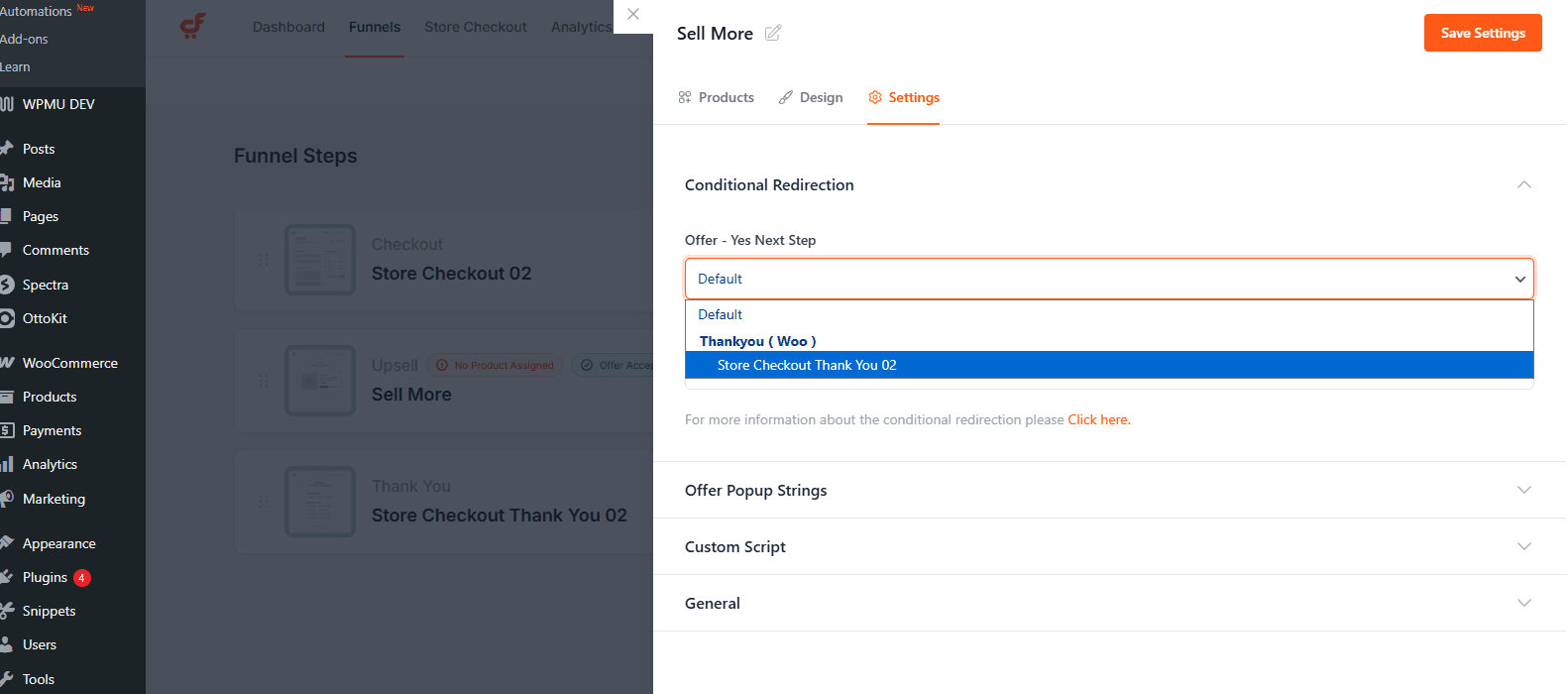The image size is (1568, 694).
Task: Close the Sell More settings panel
Action: [633, 14]
